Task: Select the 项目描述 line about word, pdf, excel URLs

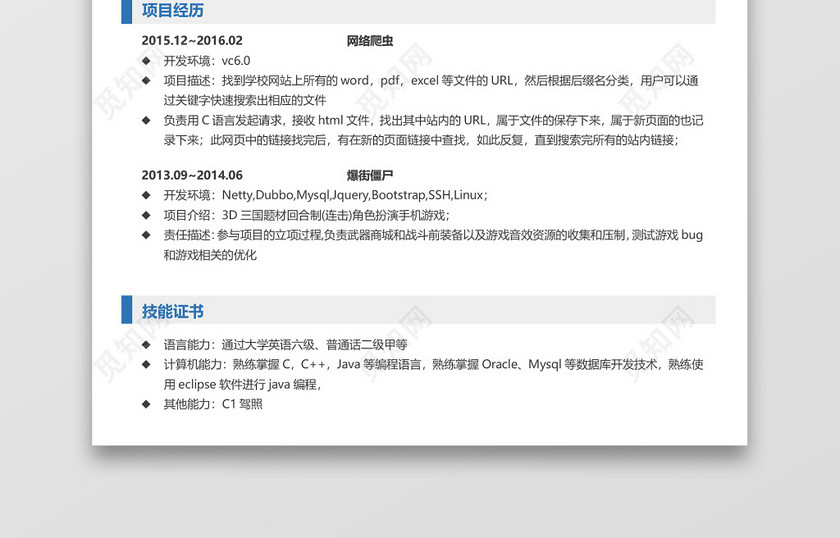Action: point(431,80)
